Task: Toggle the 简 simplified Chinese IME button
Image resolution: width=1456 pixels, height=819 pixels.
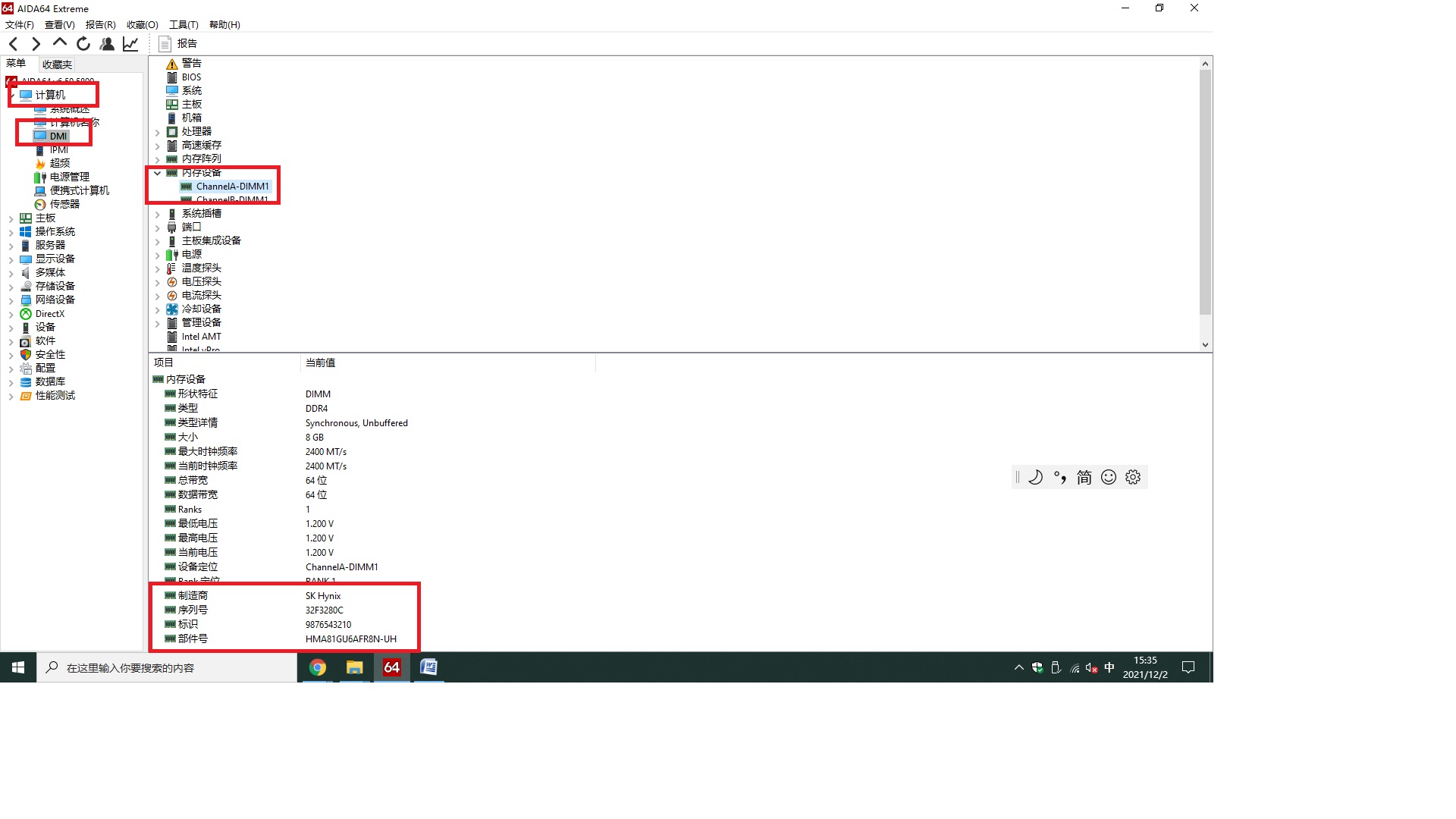Action: coord(1084,477)
